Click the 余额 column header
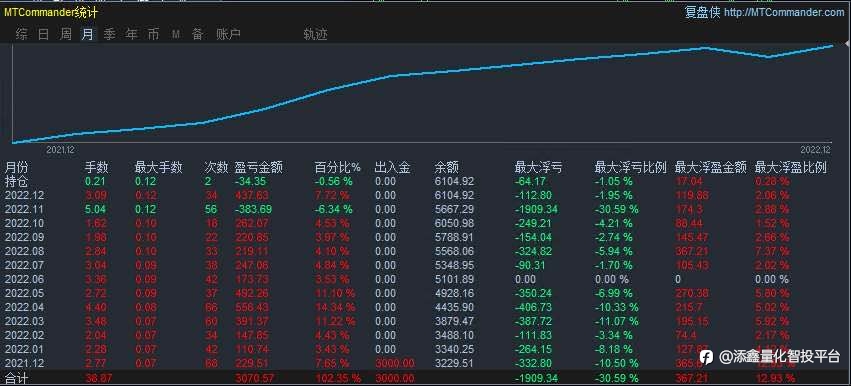The height and width of the screenshot is (386, 851). (x=447, y=167)
